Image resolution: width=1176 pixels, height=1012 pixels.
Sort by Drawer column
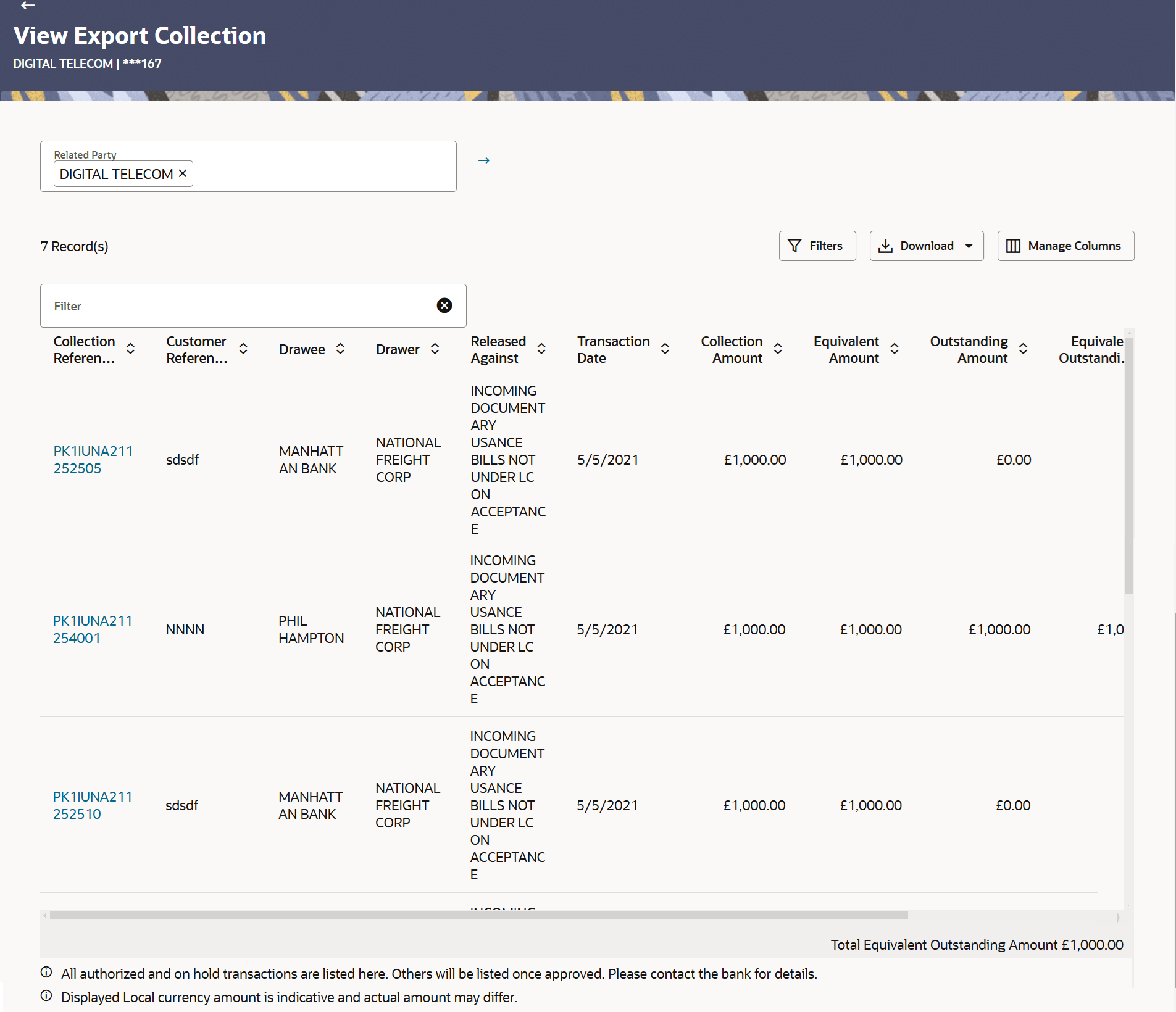[435, 349]
